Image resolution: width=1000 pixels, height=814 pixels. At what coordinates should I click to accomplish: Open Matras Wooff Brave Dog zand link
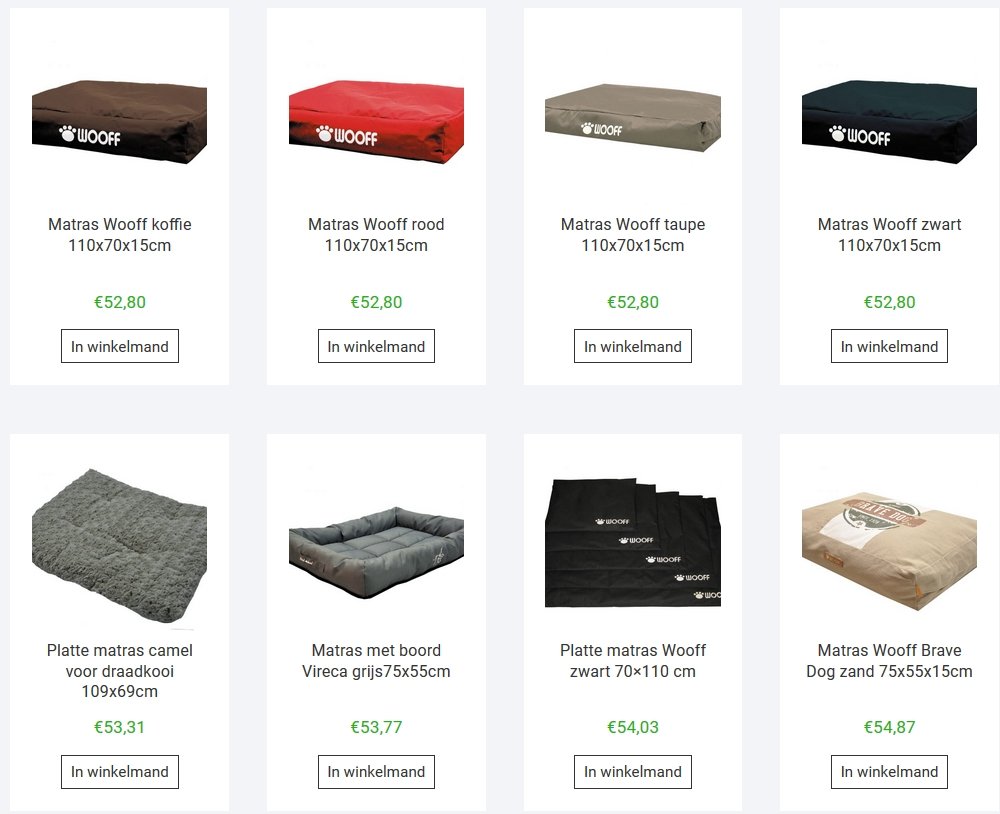pos(889,661)
